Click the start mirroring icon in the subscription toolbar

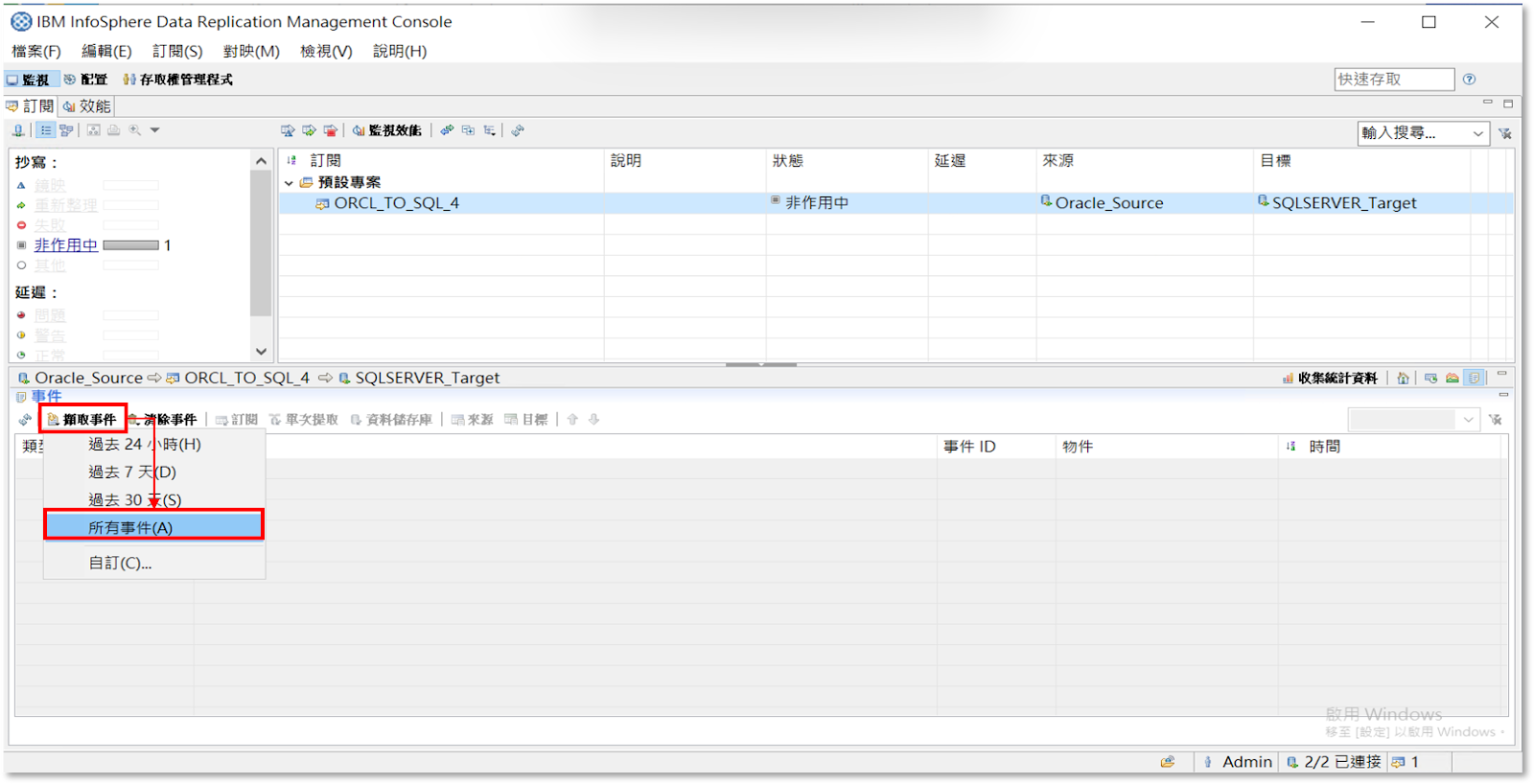tap(288, 130)
